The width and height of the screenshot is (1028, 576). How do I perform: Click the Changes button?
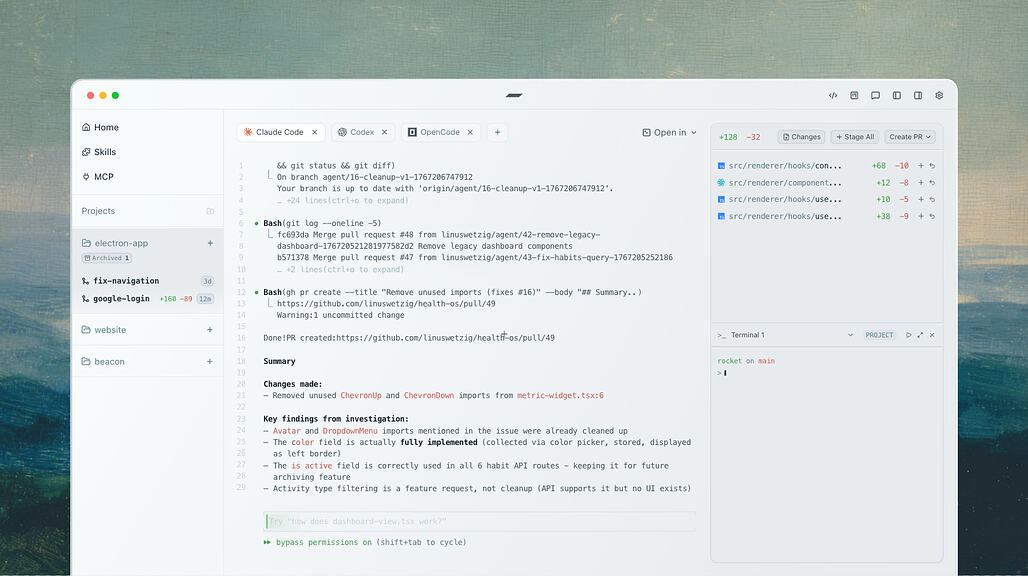(x=801, y=137)
